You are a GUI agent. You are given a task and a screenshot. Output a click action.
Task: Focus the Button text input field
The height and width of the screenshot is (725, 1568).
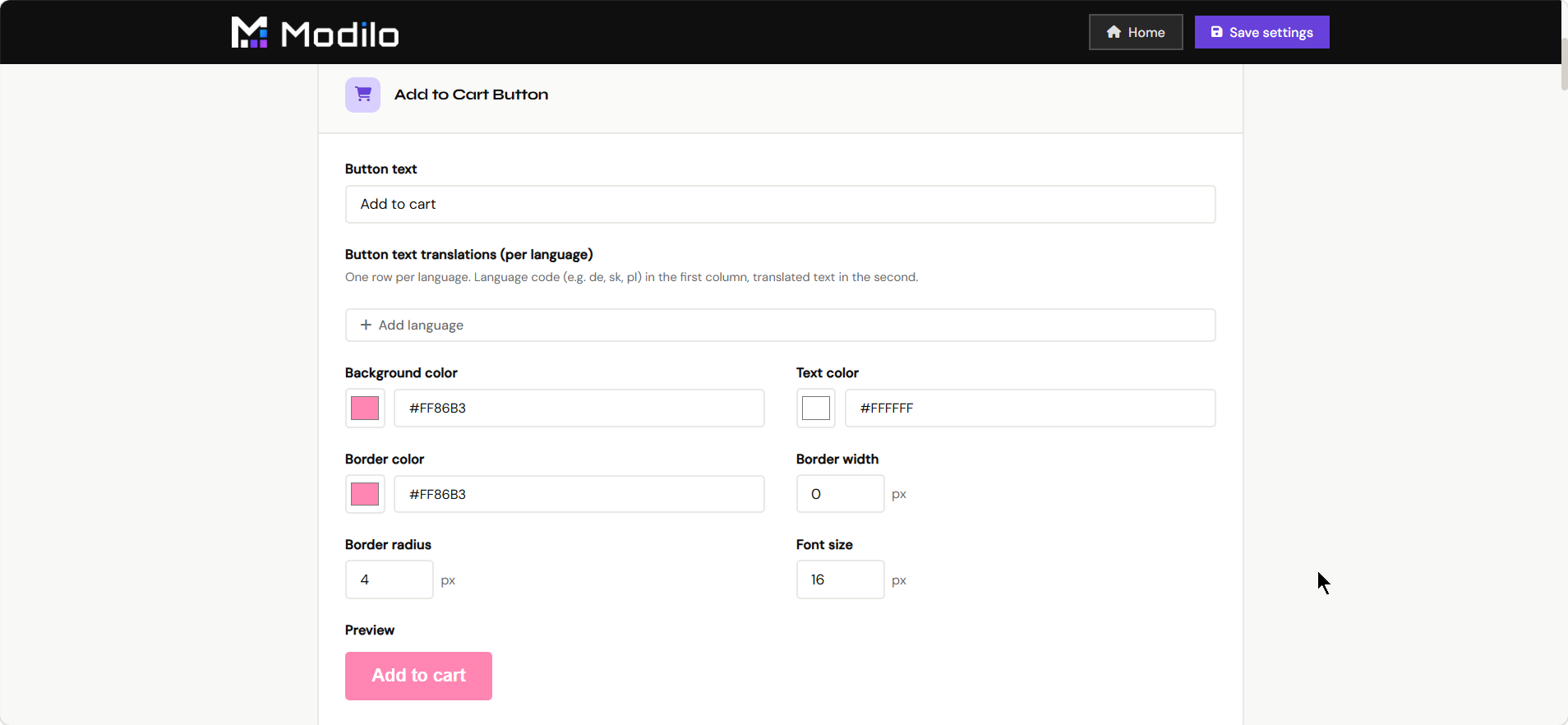[780, 204]
